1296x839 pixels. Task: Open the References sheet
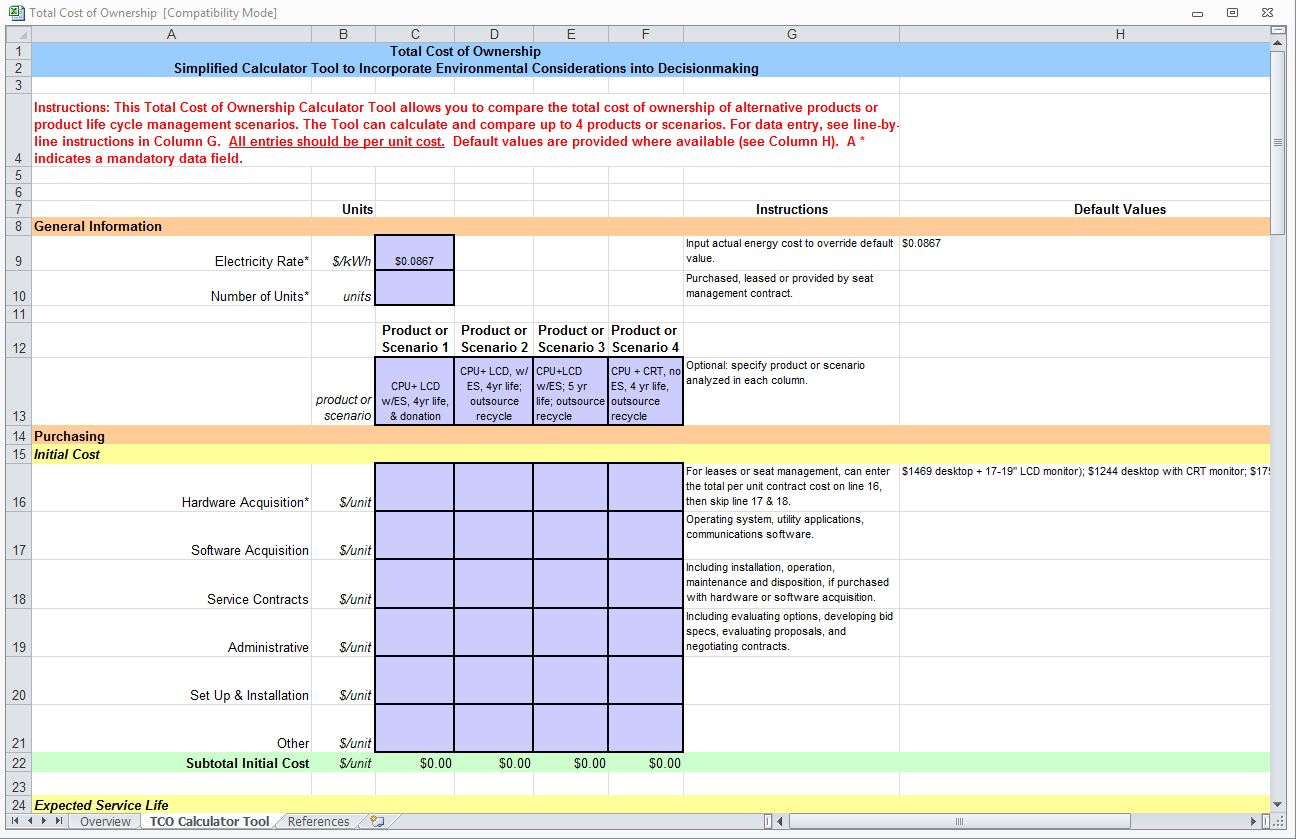pyautogui.click(x=317, y=820)
